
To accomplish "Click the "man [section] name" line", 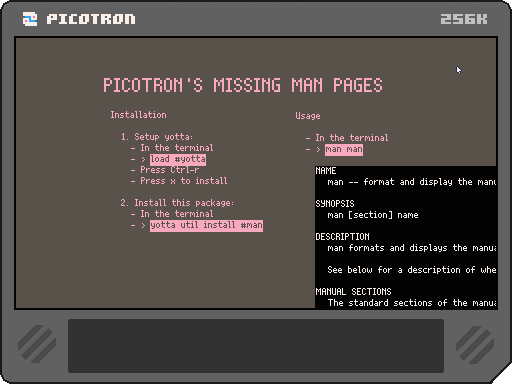I will [373, 215].
